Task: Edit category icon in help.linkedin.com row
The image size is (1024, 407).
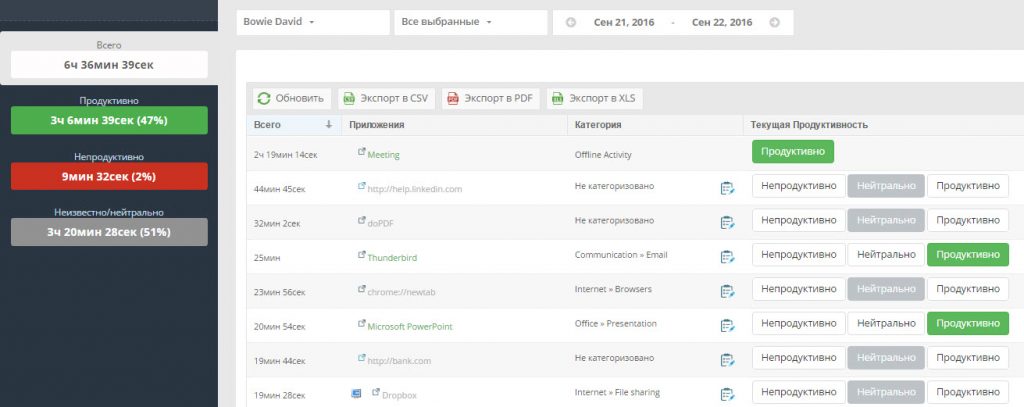Action: click(727, 188)
